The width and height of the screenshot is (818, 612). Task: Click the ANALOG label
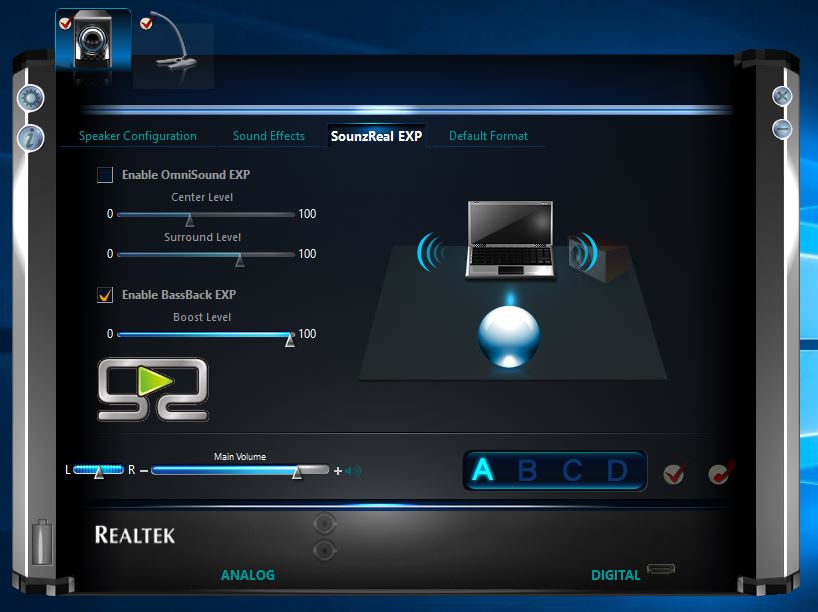pyautogui.click(x=248, y=575)
